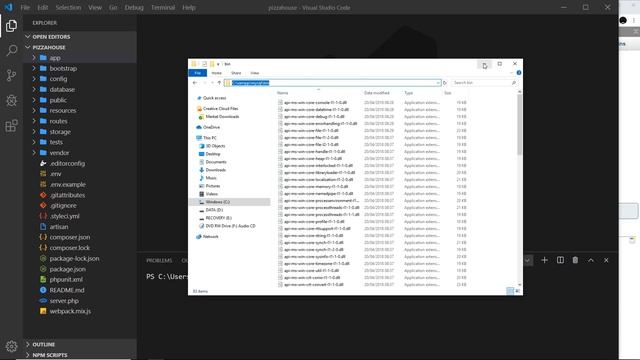This screenshot has width=640, height=360.
Task: Sort files by Date modified column
Action: pyautogui.click(x=376, y=93)
